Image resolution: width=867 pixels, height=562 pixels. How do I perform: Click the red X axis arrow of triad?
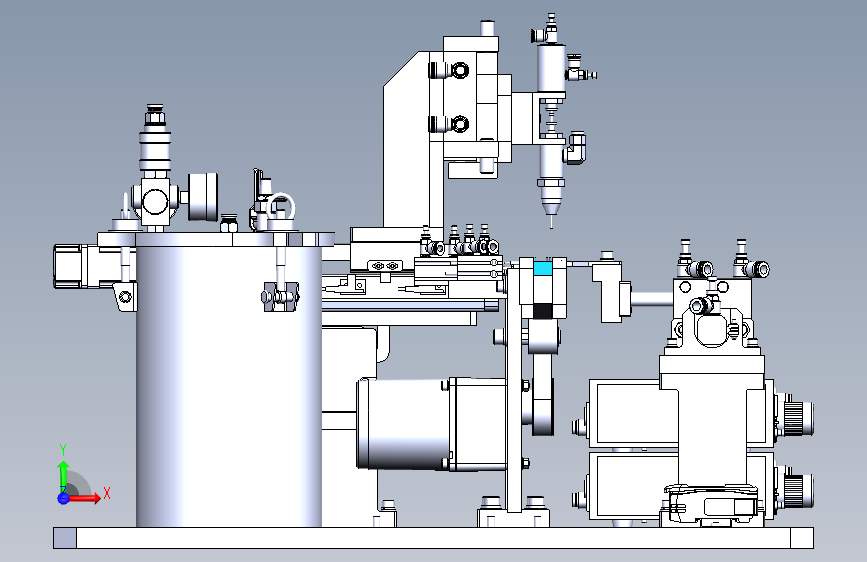84,498
